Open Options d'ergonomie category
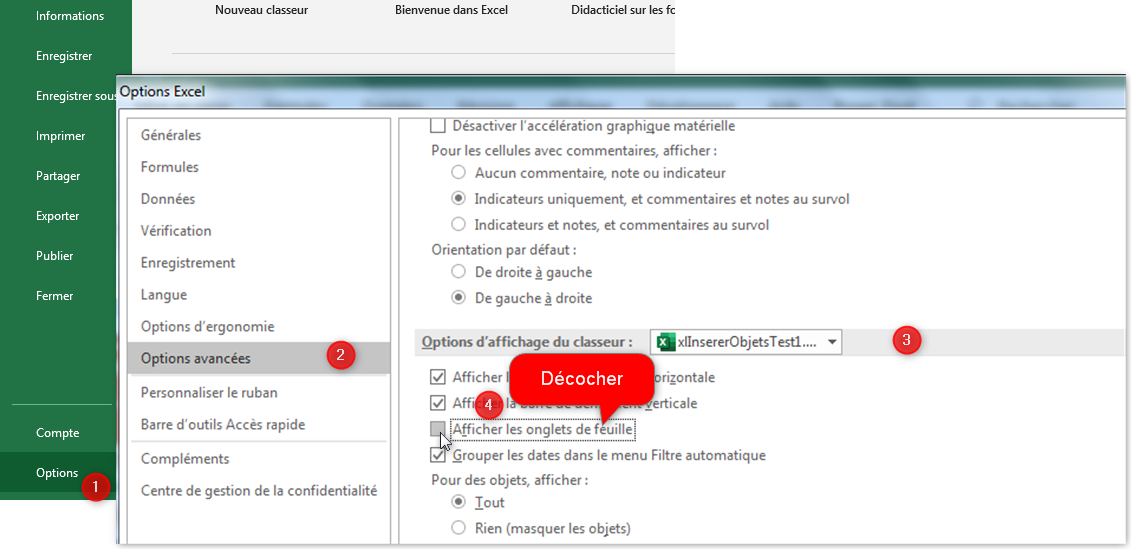1131x549 pixels. point(208,326)
